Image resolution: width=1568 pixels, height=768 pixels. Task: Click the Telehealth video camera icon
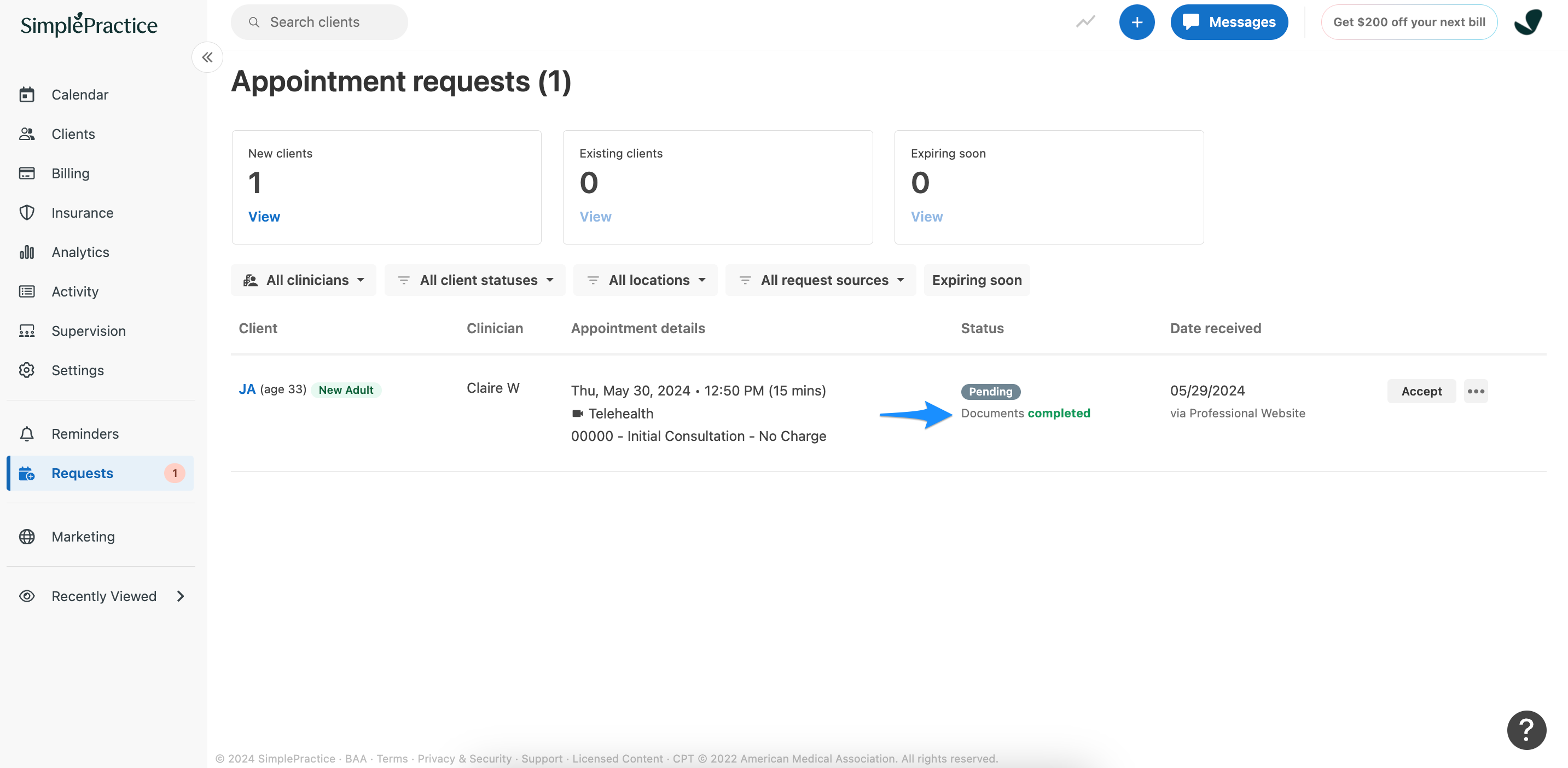577,414
